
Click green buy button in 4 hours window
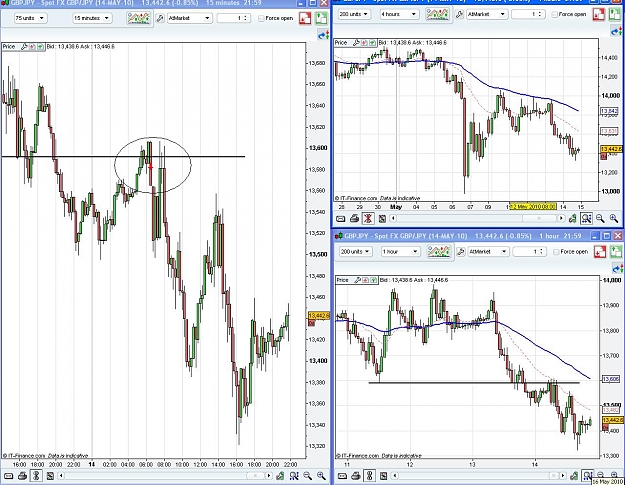(x=615, y=14)
